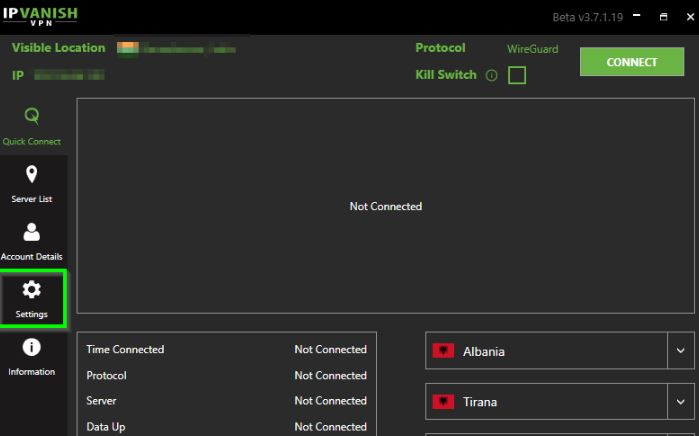Select the Tirana city field
This screenshot has width=699, height=436.
[560, 402]
